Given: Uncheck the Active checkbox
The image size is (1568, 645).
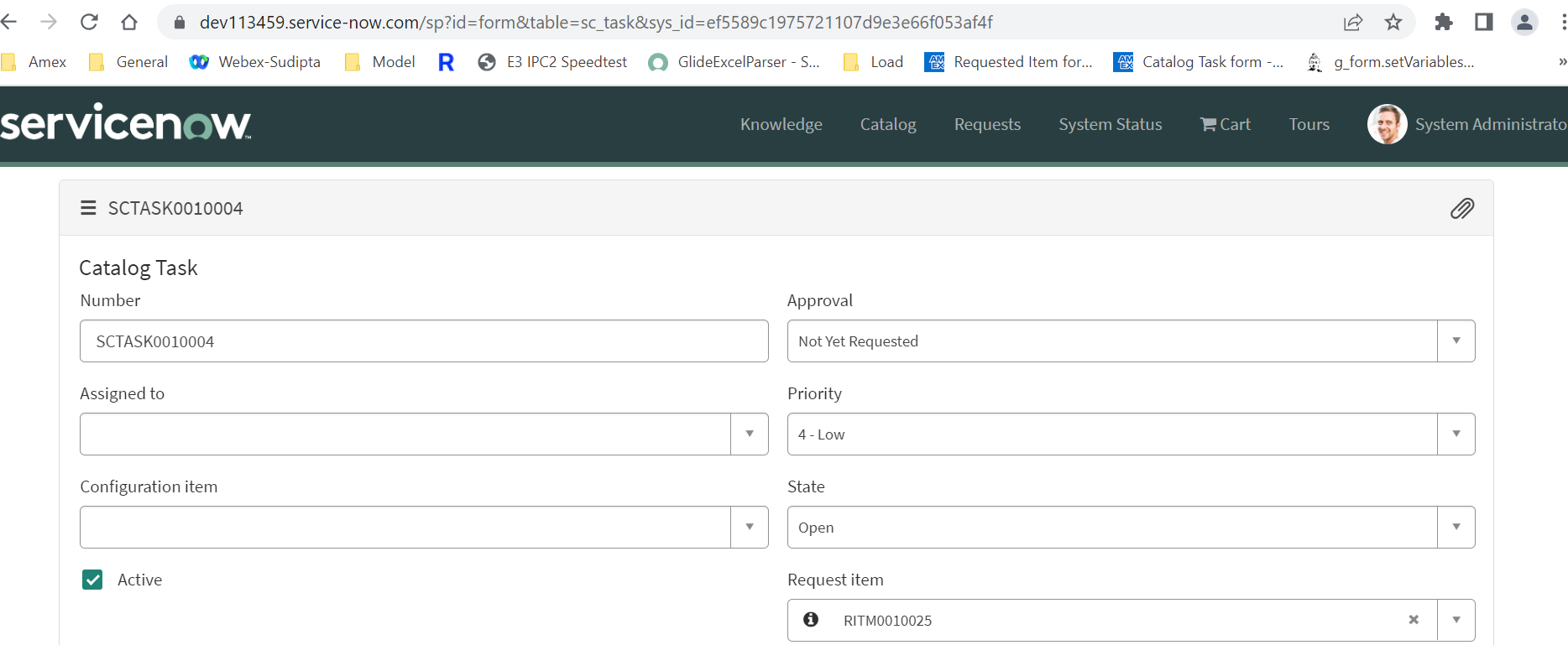Looking at the screenshot, I should [x=92, y=580].
